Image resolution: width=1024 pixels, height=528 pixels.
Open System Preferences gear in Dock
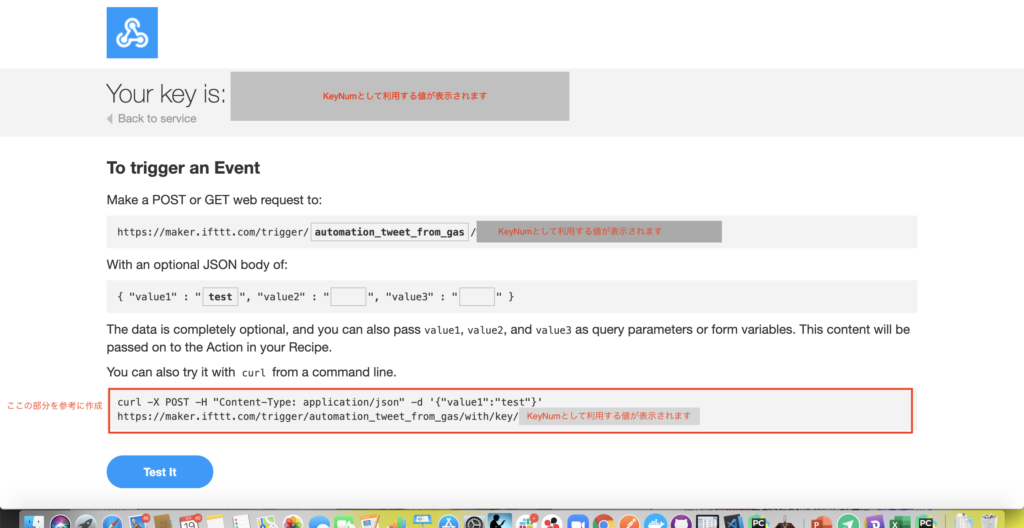coord(475,521)
